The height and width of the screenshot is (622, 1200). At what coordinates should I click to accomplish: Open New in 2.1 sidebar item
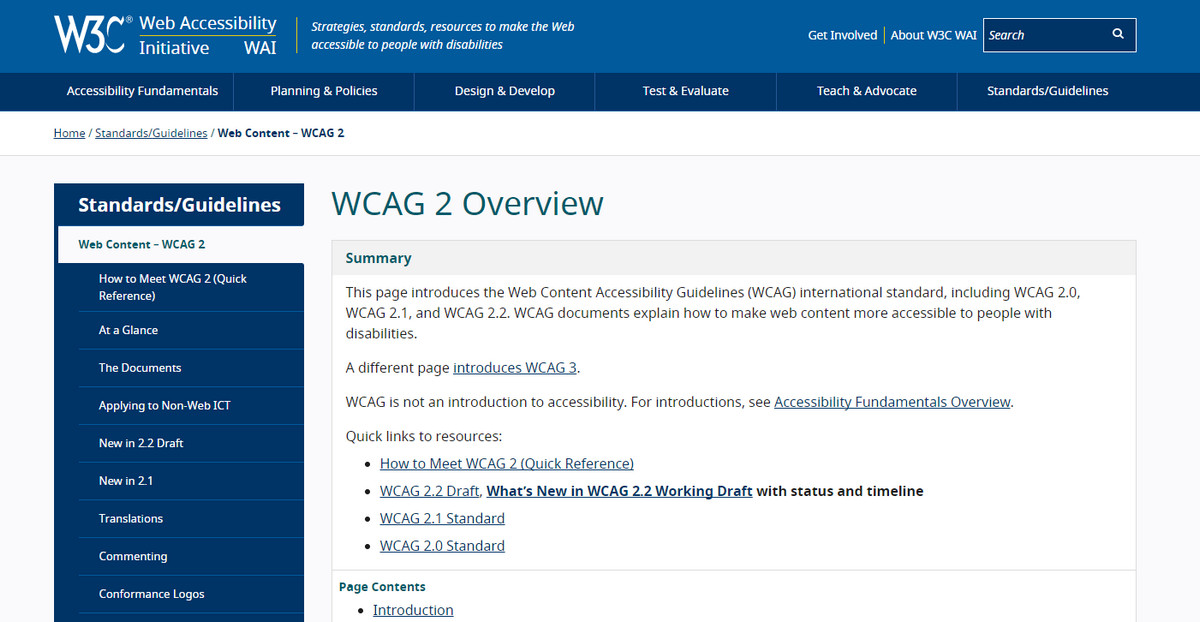pyautogui.click(x=191, y=481)
